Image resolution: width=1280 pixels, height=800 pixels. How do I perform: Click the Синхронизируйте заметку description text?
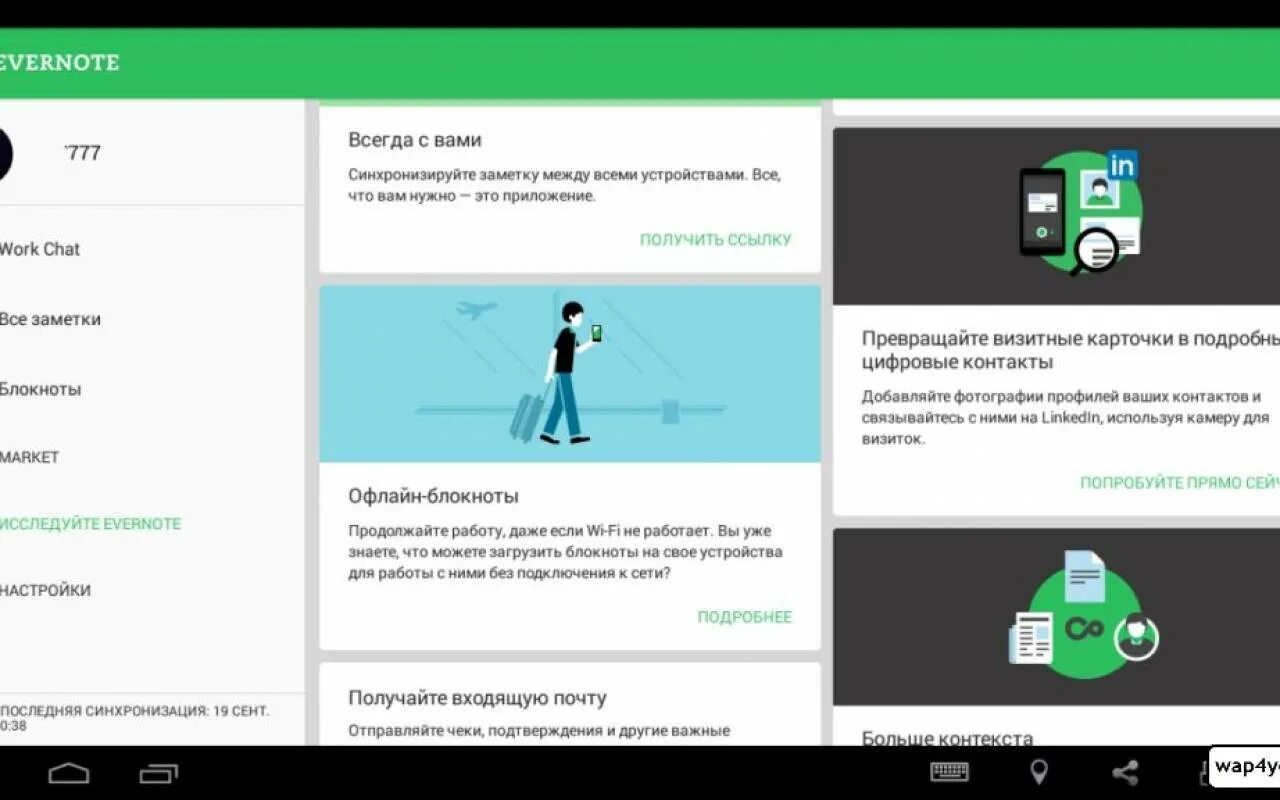(x=564, y=185)
